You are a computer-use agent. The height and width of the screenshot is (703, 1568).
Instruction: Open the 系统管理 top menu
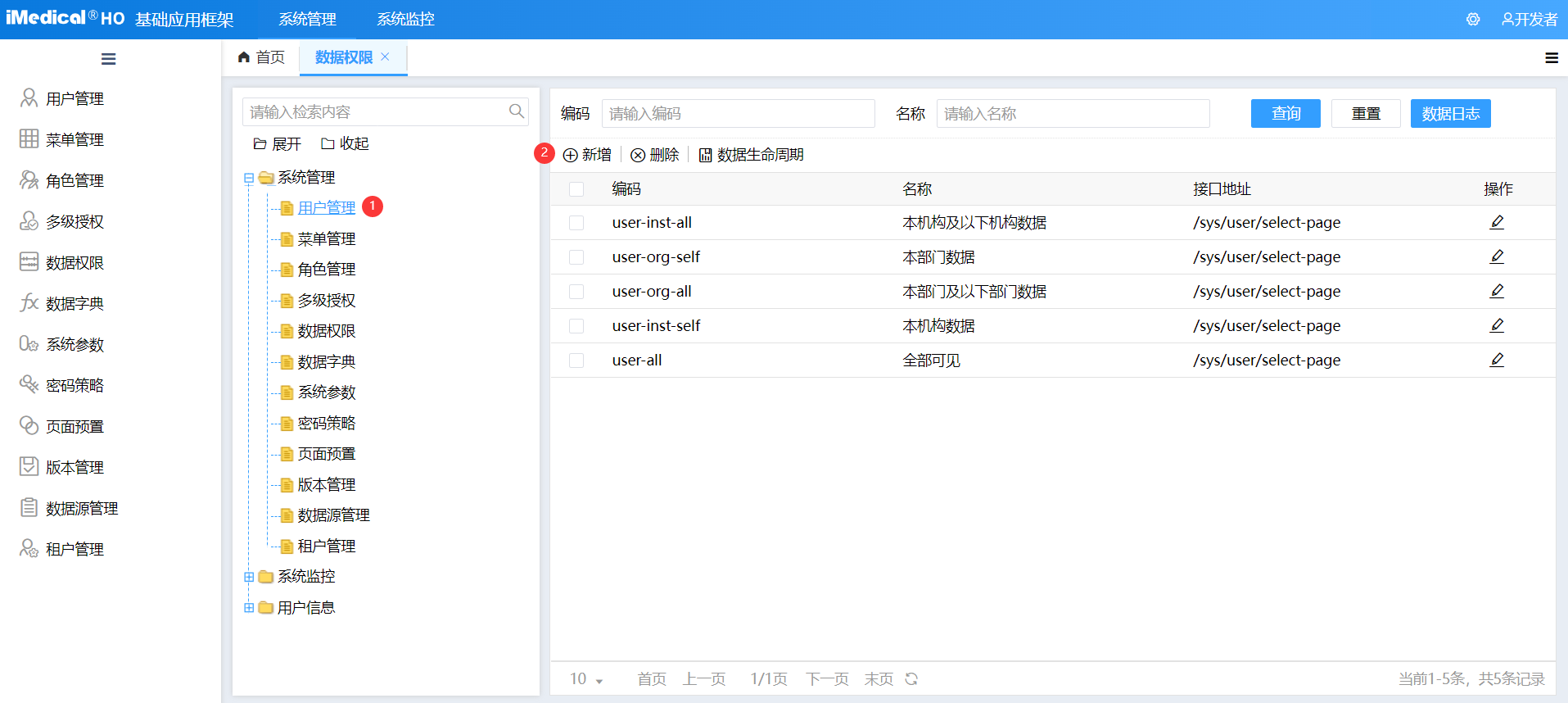[307, 19]
